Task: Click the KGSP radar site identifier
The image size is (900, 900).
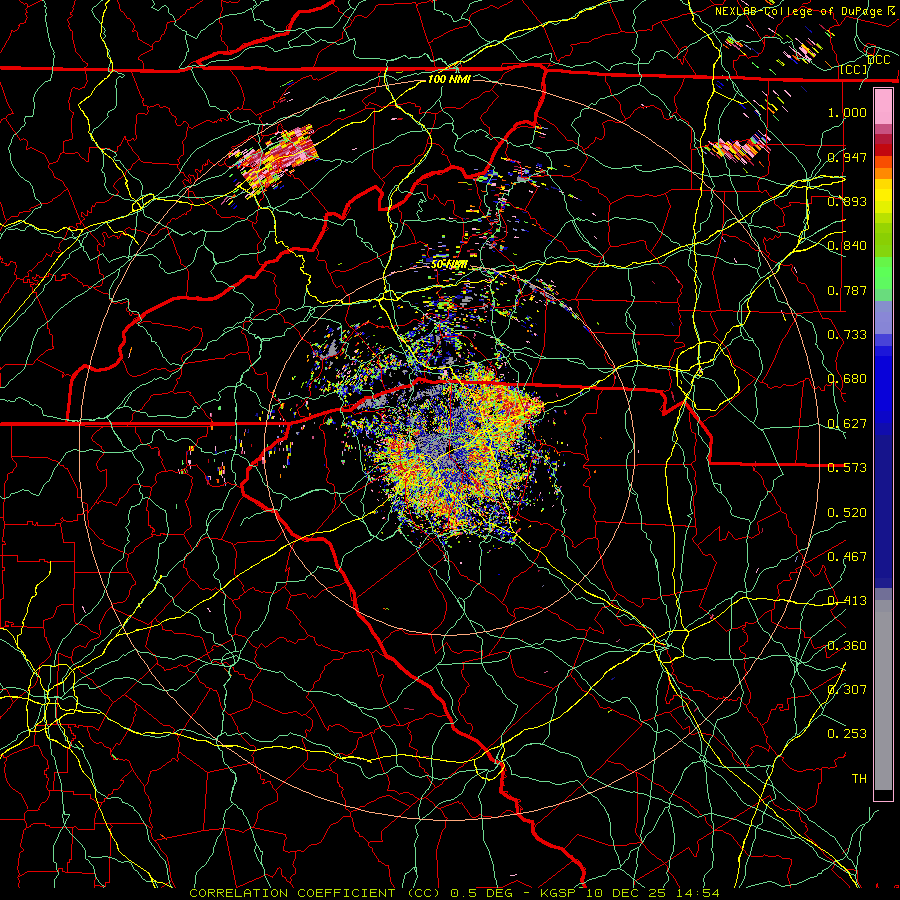Action: coord(558,893)
